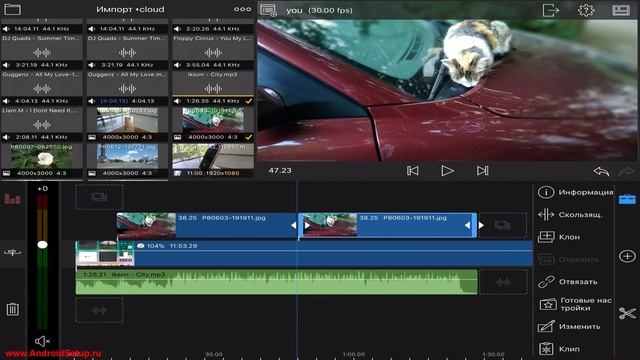Tap the empty audio slot after Ikson clip
This screenshot has height=360, width=640.
(503, 282)
